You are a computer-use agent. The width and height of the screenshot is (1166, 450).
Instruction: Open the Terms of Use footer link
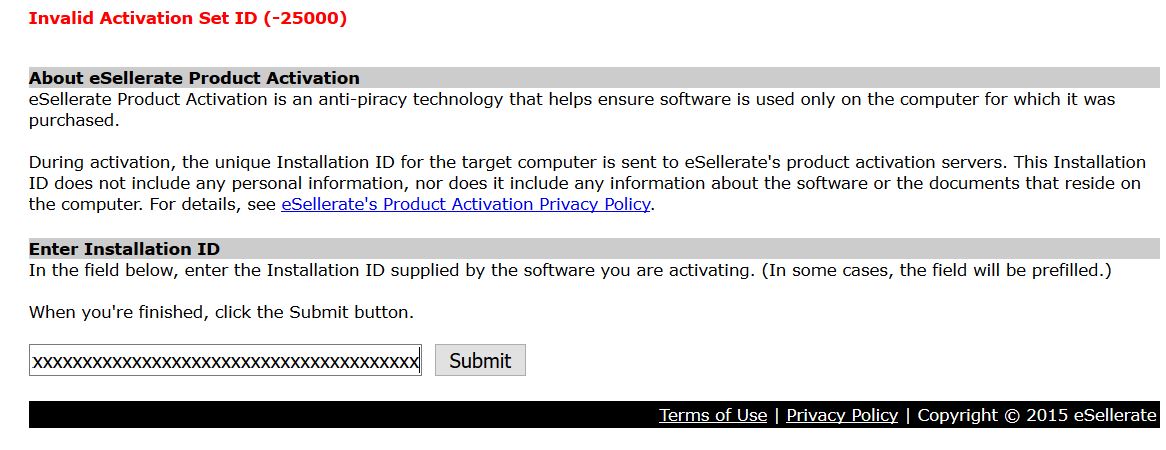click(712, 415)
